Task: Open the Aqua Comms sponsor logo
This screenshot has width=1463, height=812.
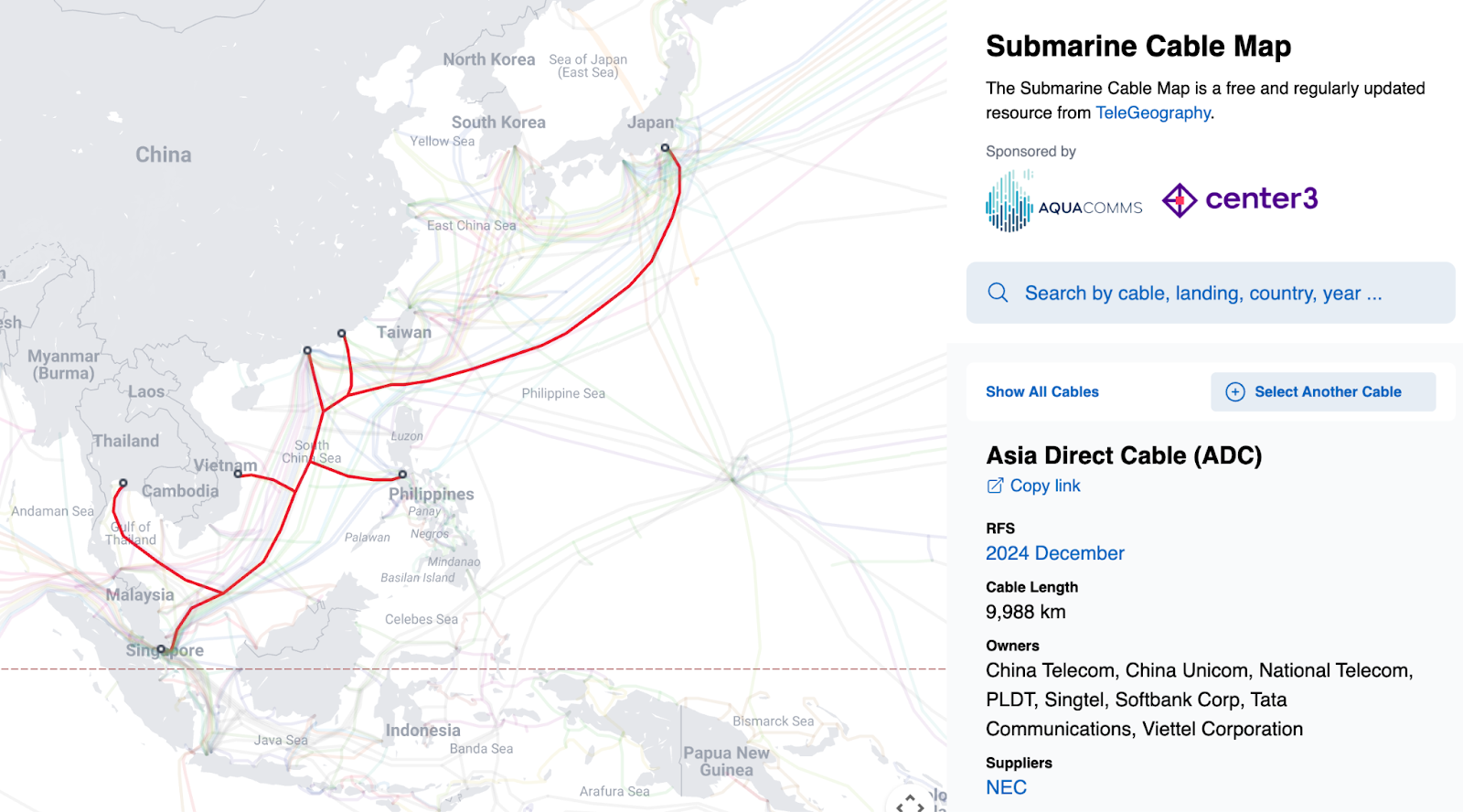Action: (x=1064, y=201)
